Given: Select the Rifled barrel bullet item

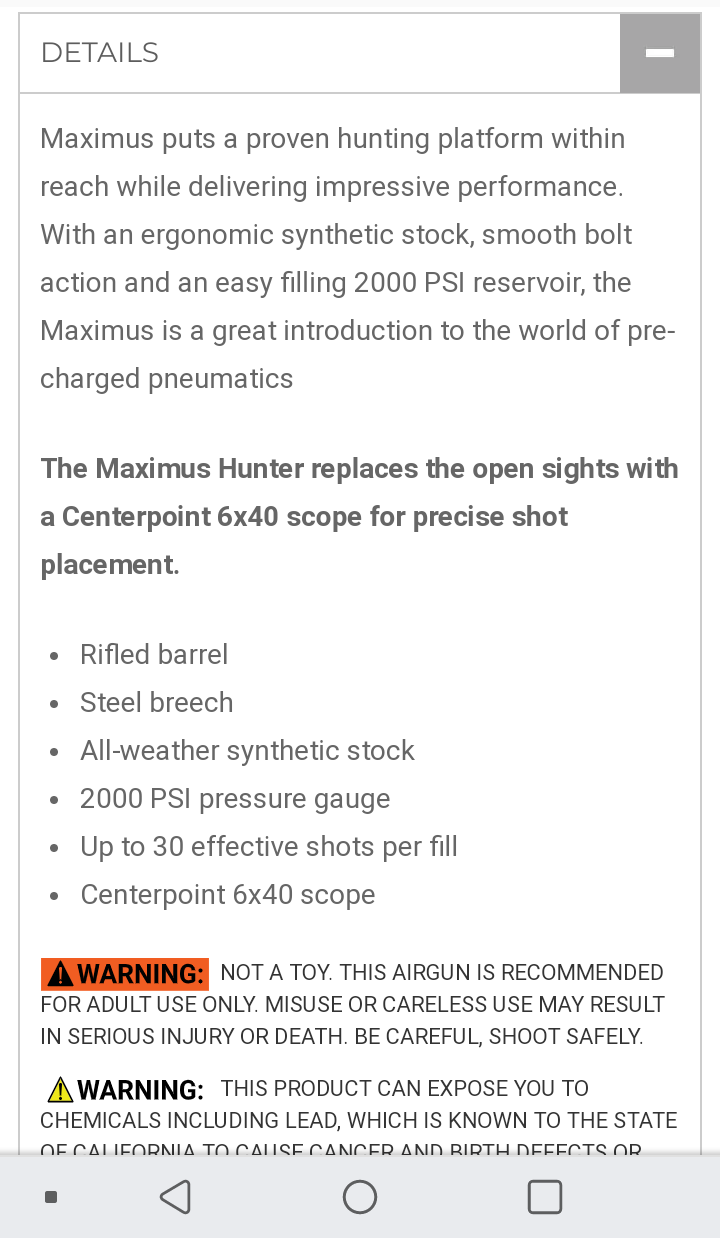Looking at the screenshot, I should pos(154,654).
